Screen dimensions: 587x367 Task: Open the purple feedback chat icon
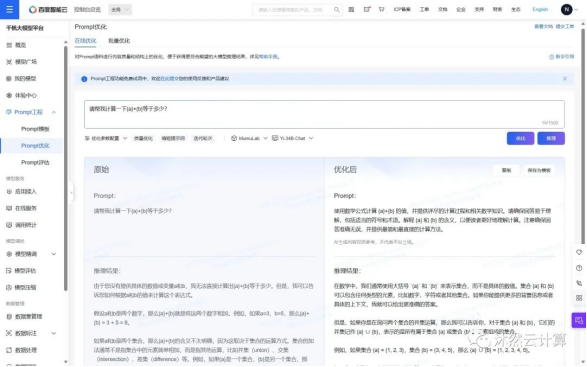(579, 321)
